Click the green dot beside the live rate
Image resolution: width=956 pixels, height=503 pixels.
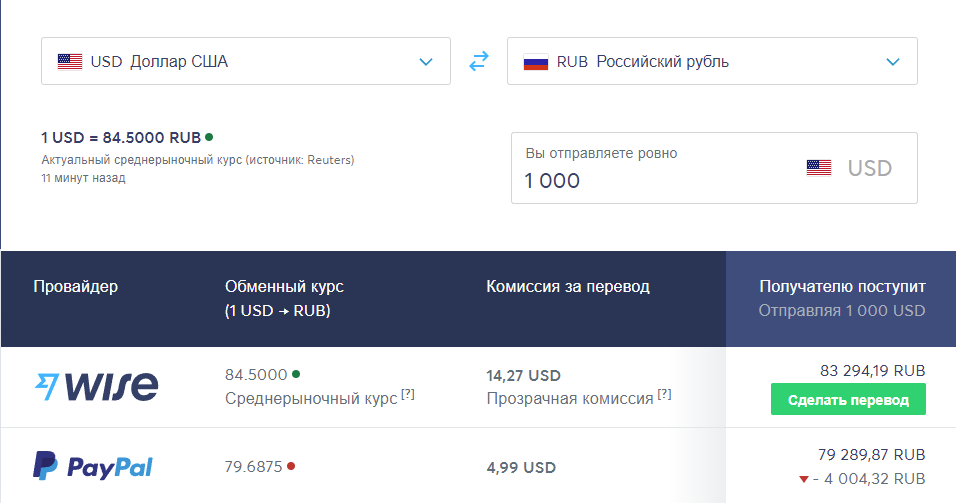[x=209, y=136]
